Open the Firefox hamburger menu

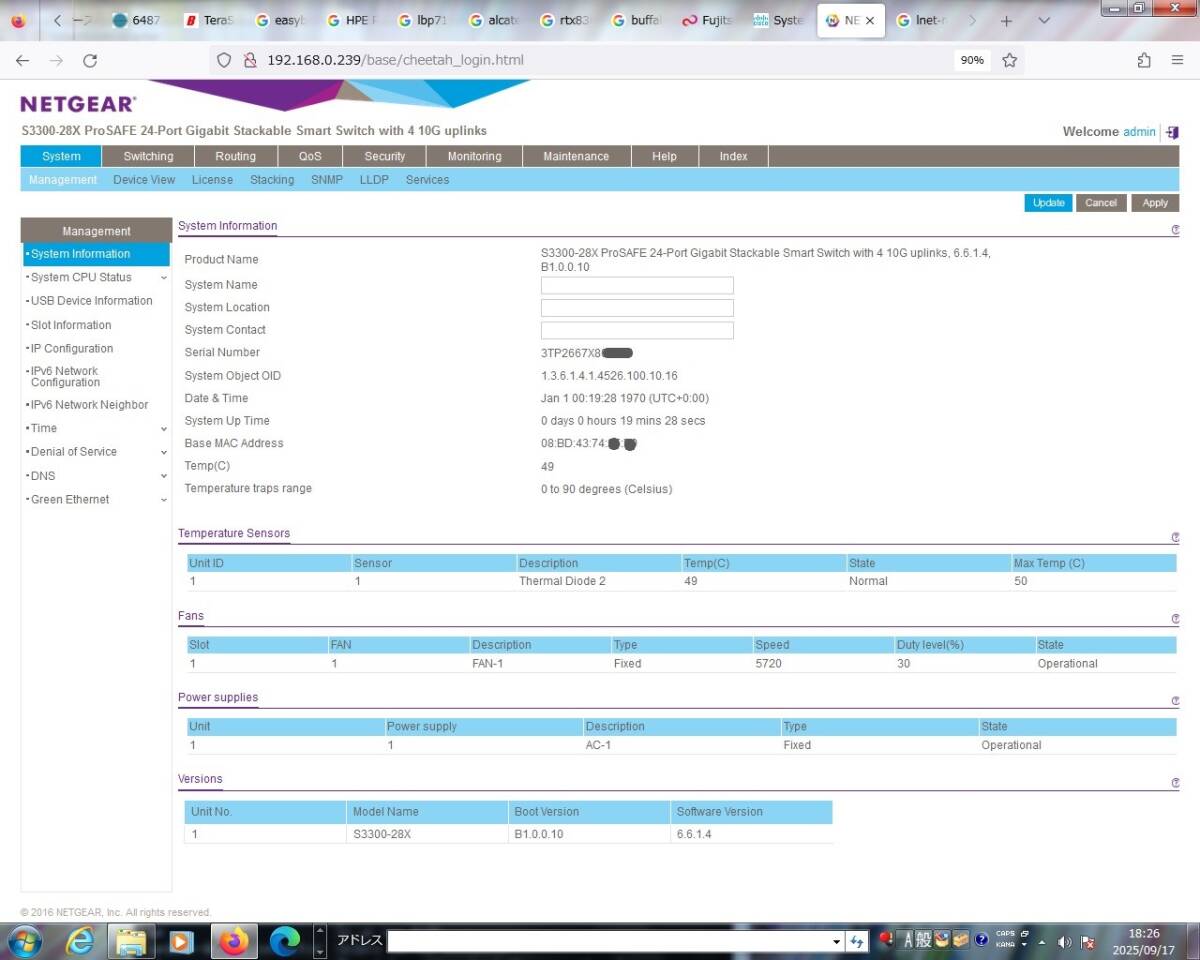[x=1178, y=60]
